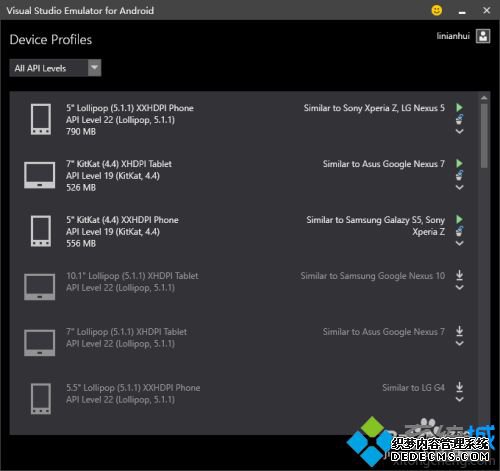Select the 5.5" Lollipop (5.1.1) XXHDPI Phone title
The image size is (500, 471).
(x=133, y=388)
